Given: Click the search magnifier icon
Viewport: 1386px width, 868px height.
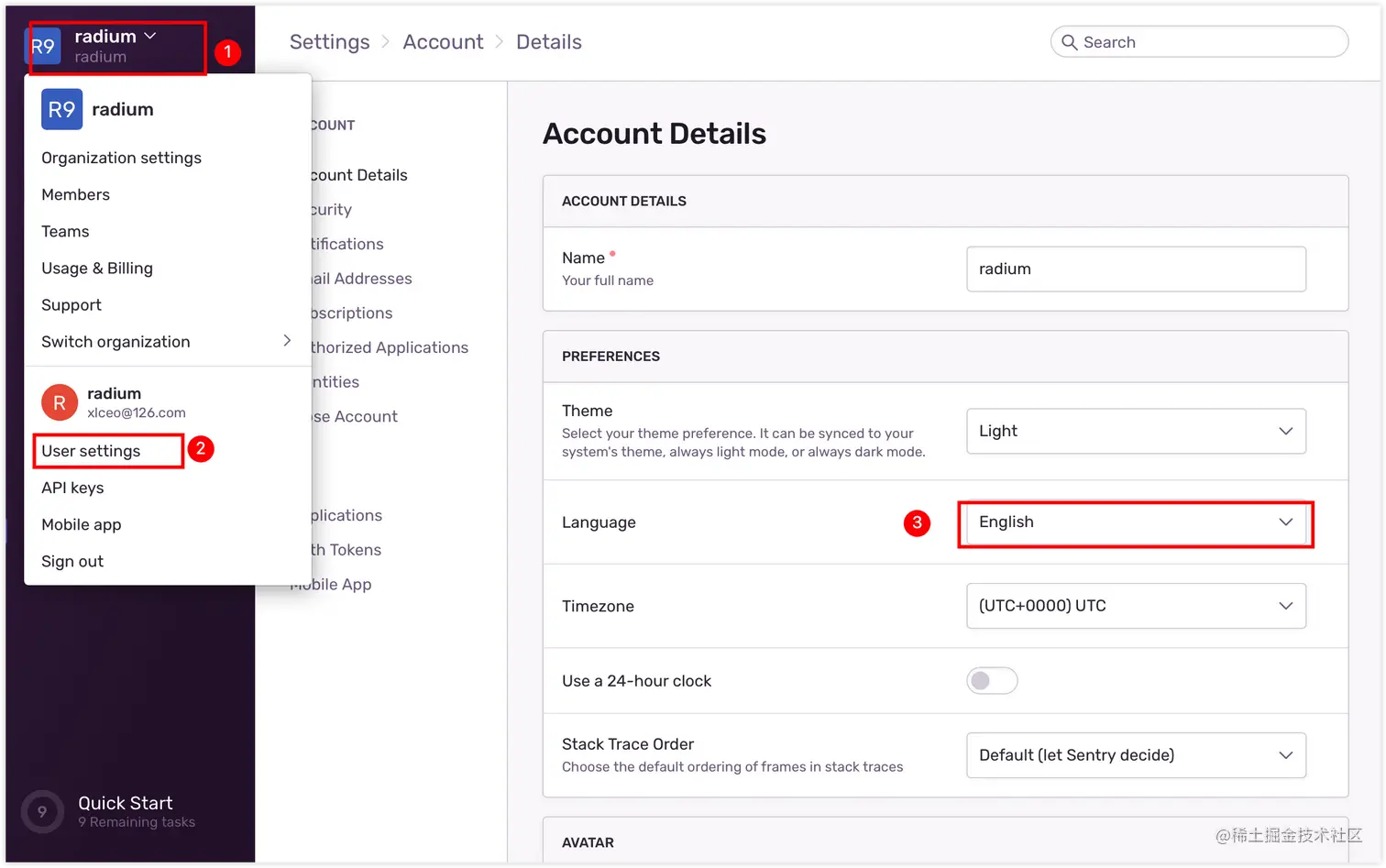Looking at the screenshot, I should coord(1070,41).
